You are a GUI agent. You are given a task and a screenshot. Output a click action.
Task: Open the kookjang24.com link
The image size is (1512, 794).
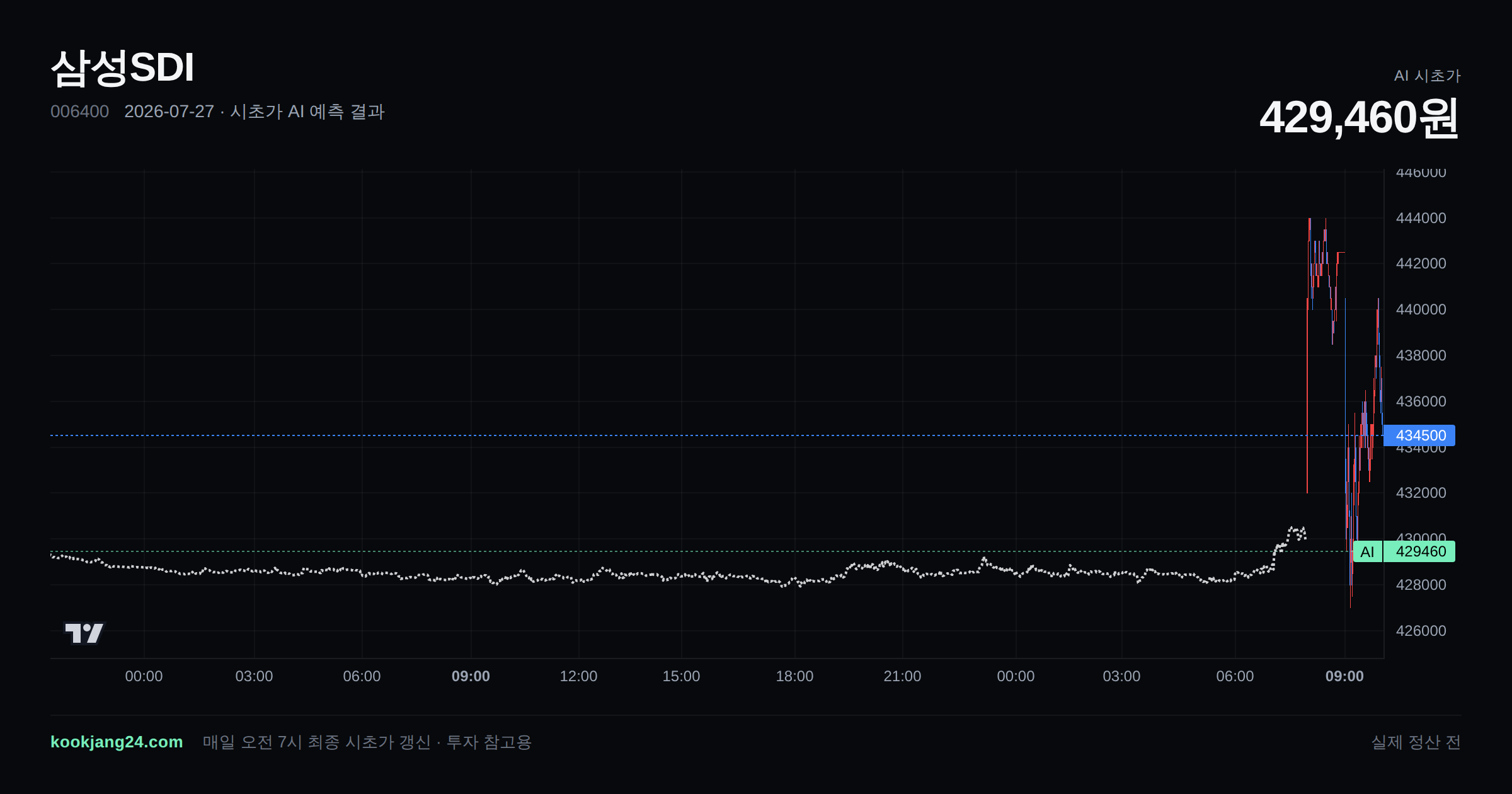click(117, 742)
